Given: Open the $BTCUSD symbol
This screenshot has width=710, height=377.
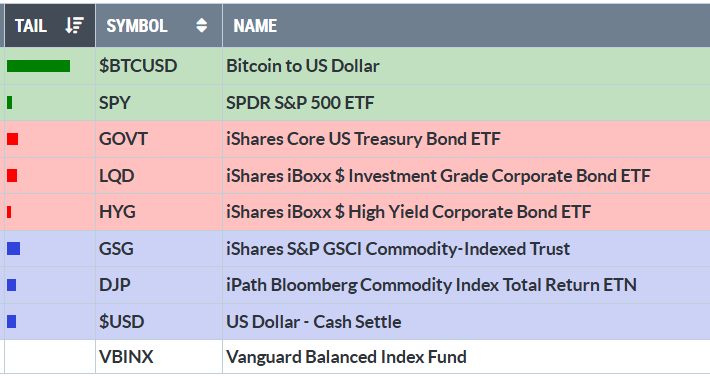Looking at the screenshot, I should 138,66.
